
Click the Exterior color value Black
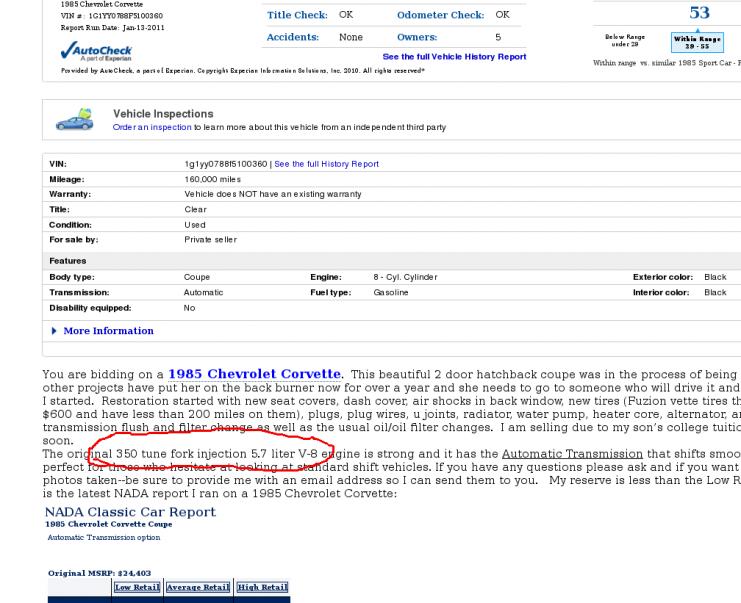715,277
